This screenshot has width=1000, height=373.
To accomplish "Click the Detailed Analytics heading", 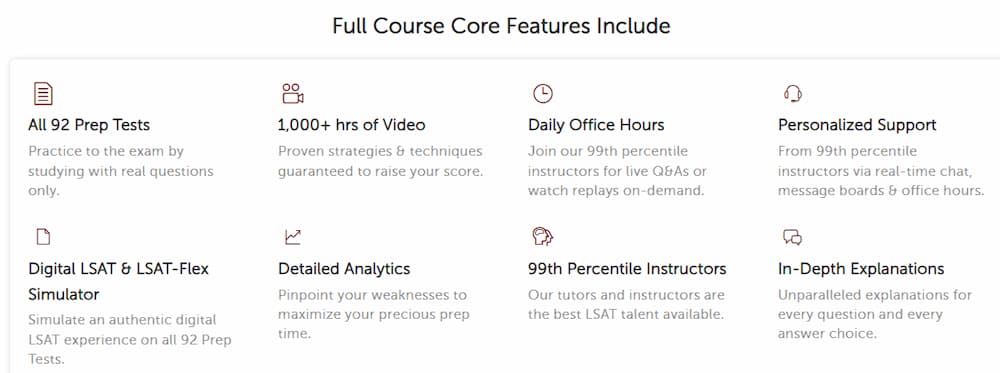I will (x=344, y=269).
